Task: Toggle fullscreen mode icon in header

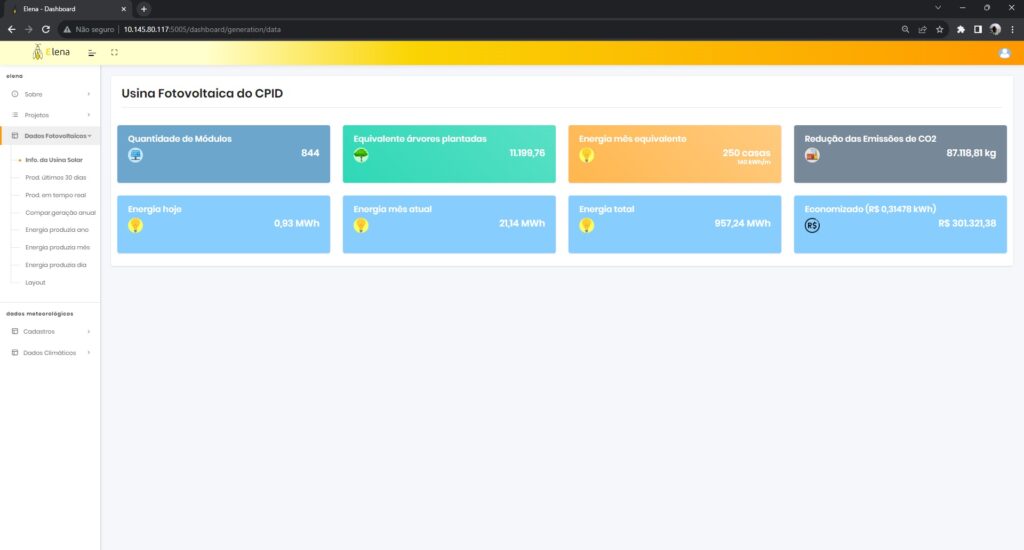Action: (115, 52)
